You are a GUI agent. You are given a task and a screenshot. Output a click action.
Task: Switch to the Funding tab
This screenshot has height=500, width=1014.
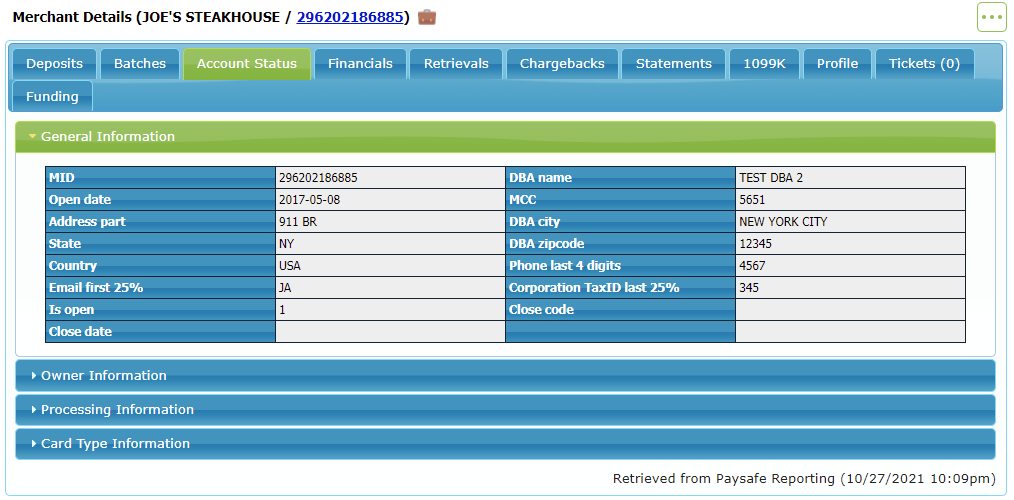pos(52,96)
